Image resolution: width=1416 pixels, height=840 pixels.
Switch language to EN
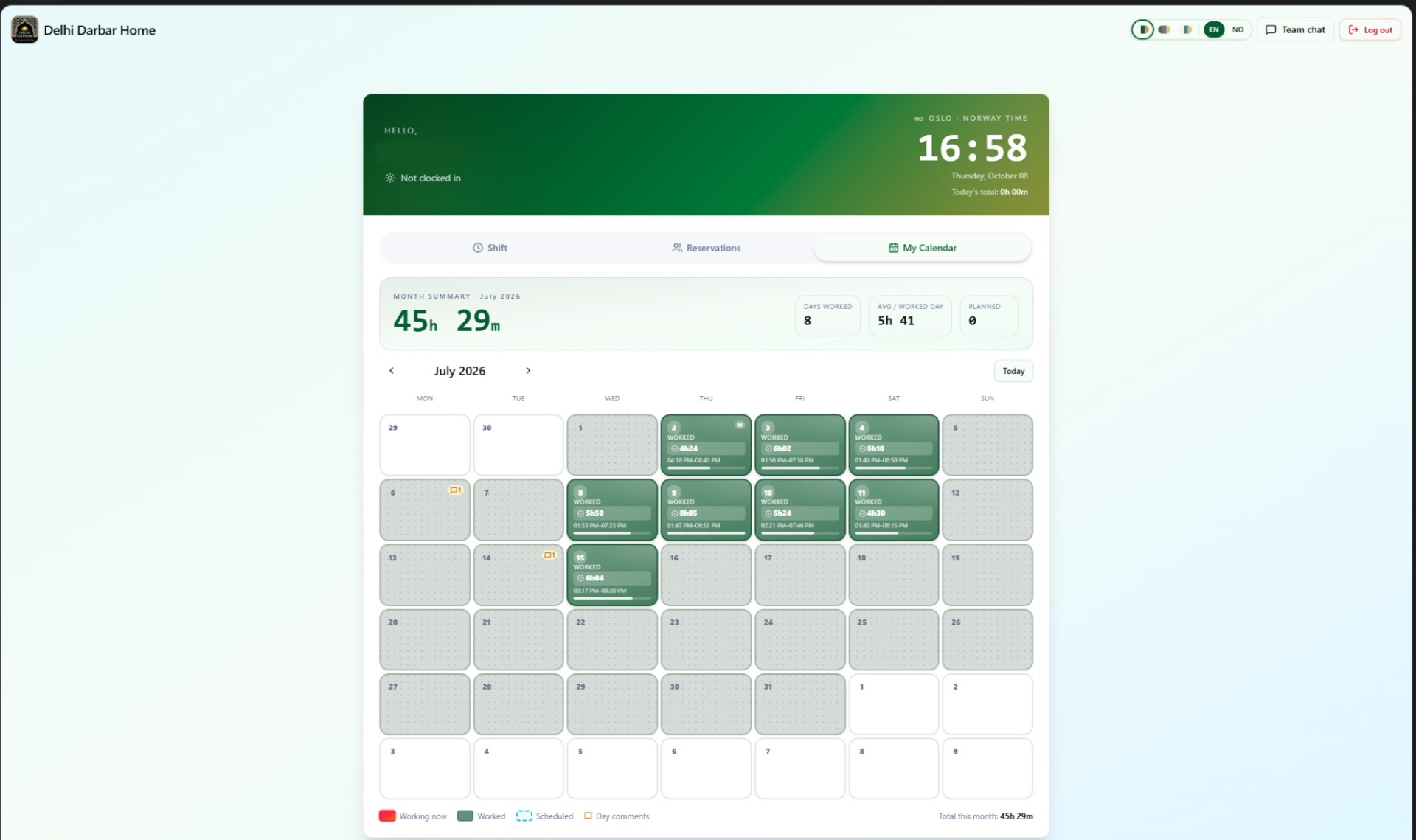click(x=1214, y=29)
